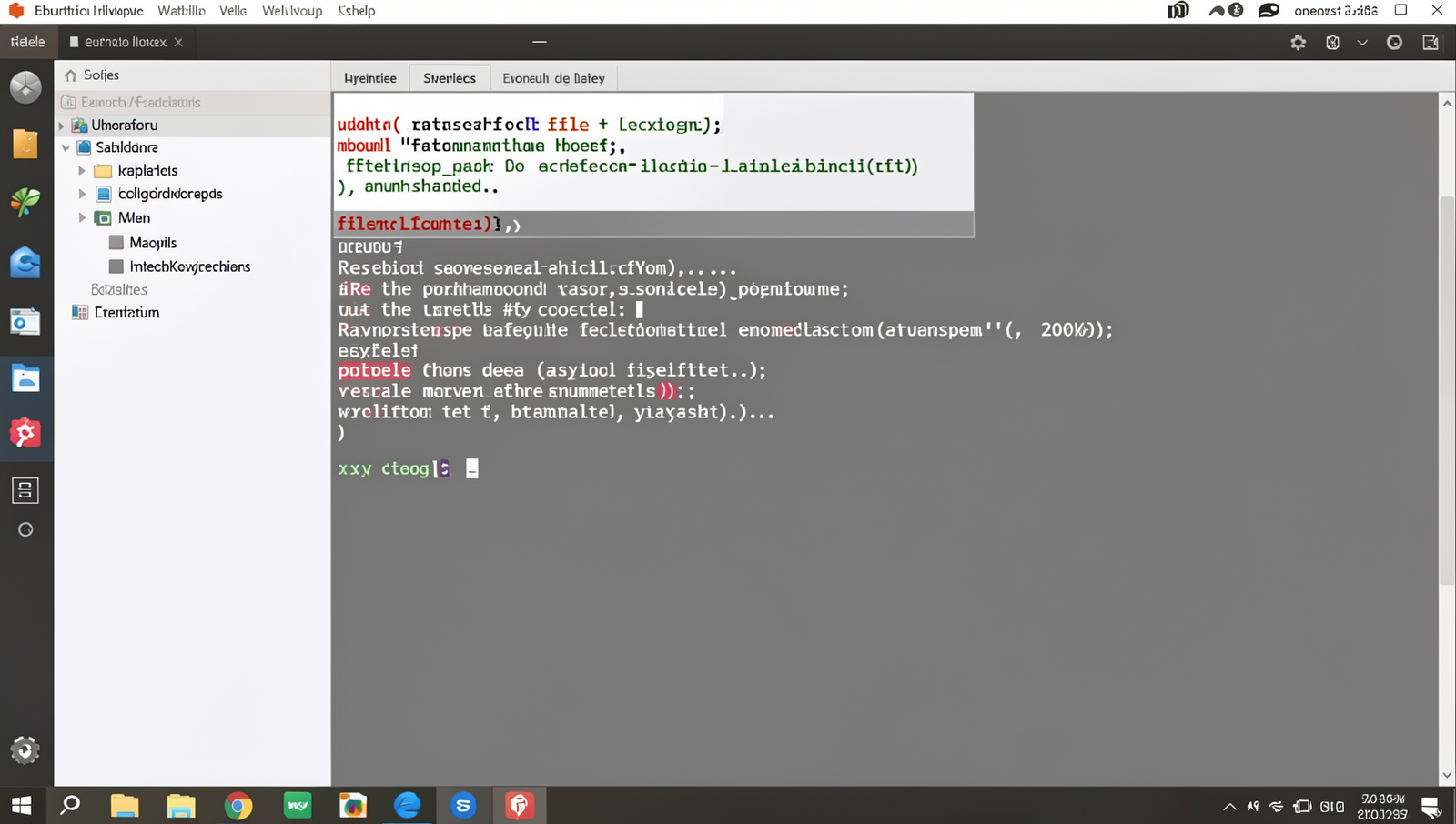Expand the Men tree node
1456x824 pixels.
82,217
